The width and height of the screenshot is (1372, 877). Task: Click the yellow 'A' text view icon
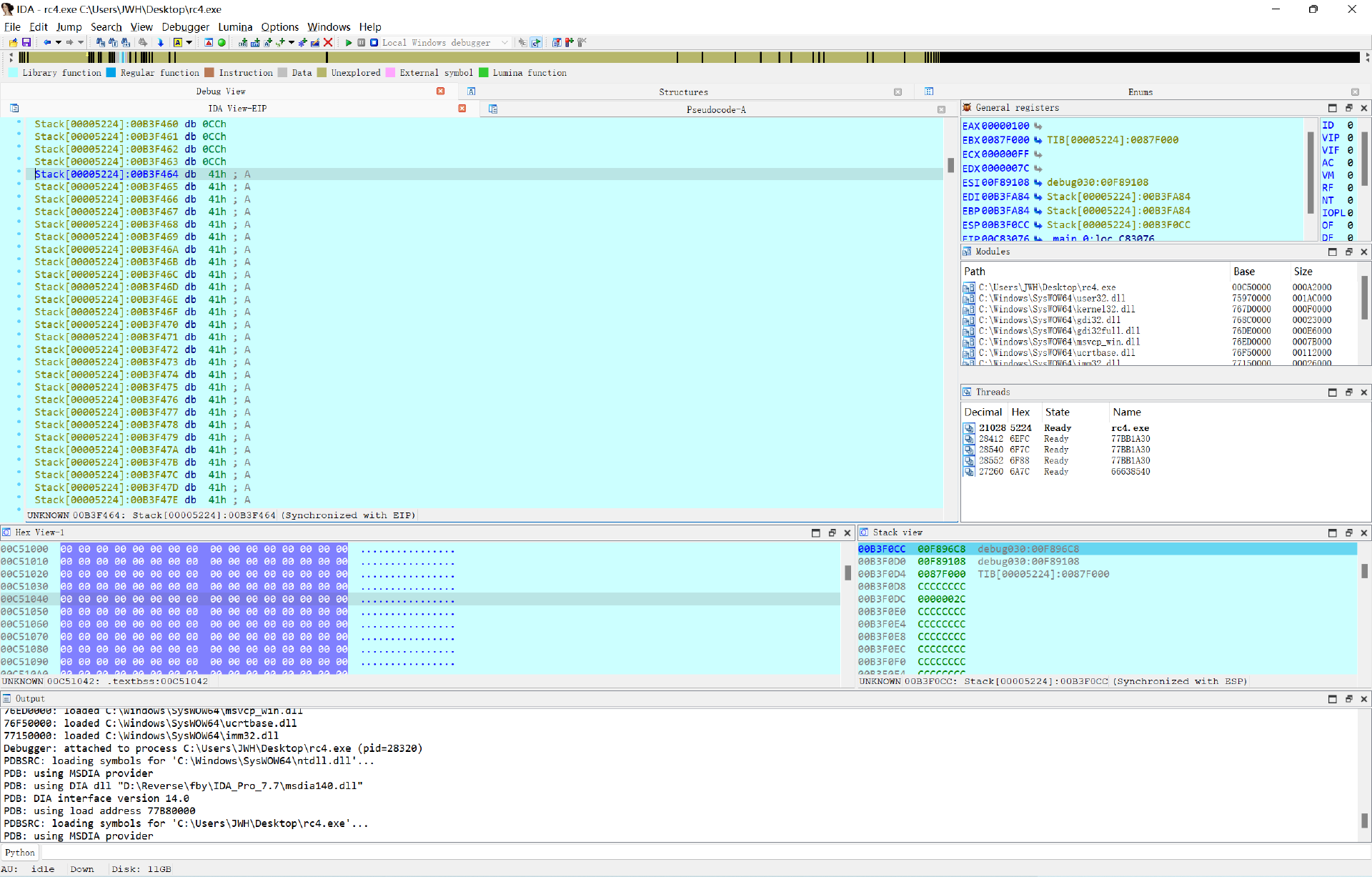[178, 43]
